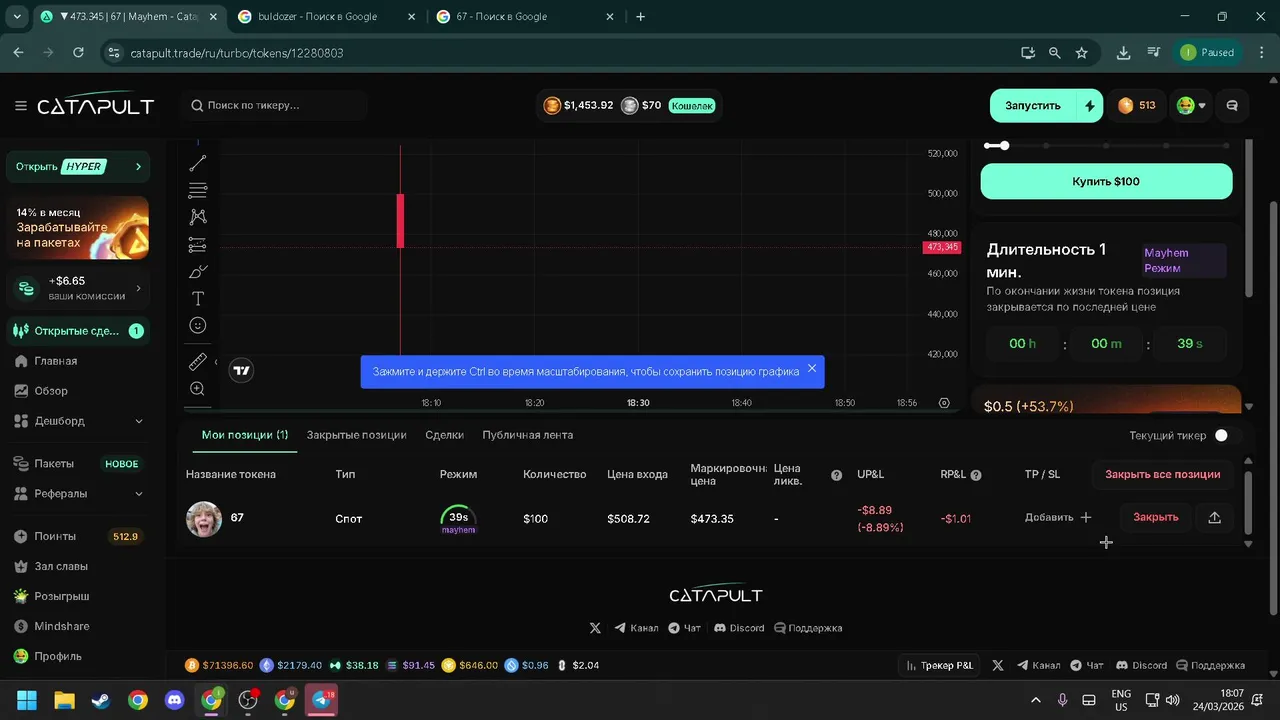Open the $91.45 Solana ticker

click(410, 665)
